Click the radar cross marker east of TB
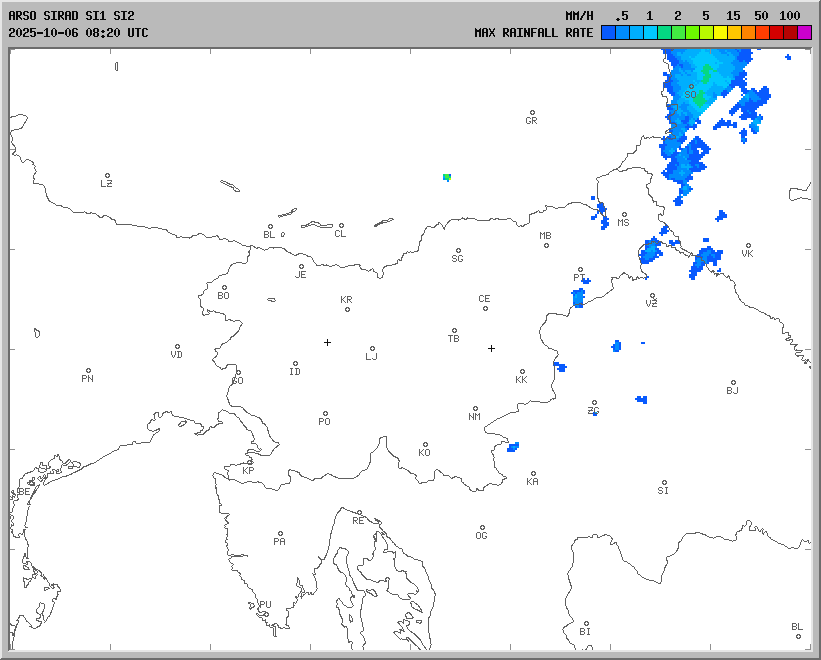 point(491,348)
